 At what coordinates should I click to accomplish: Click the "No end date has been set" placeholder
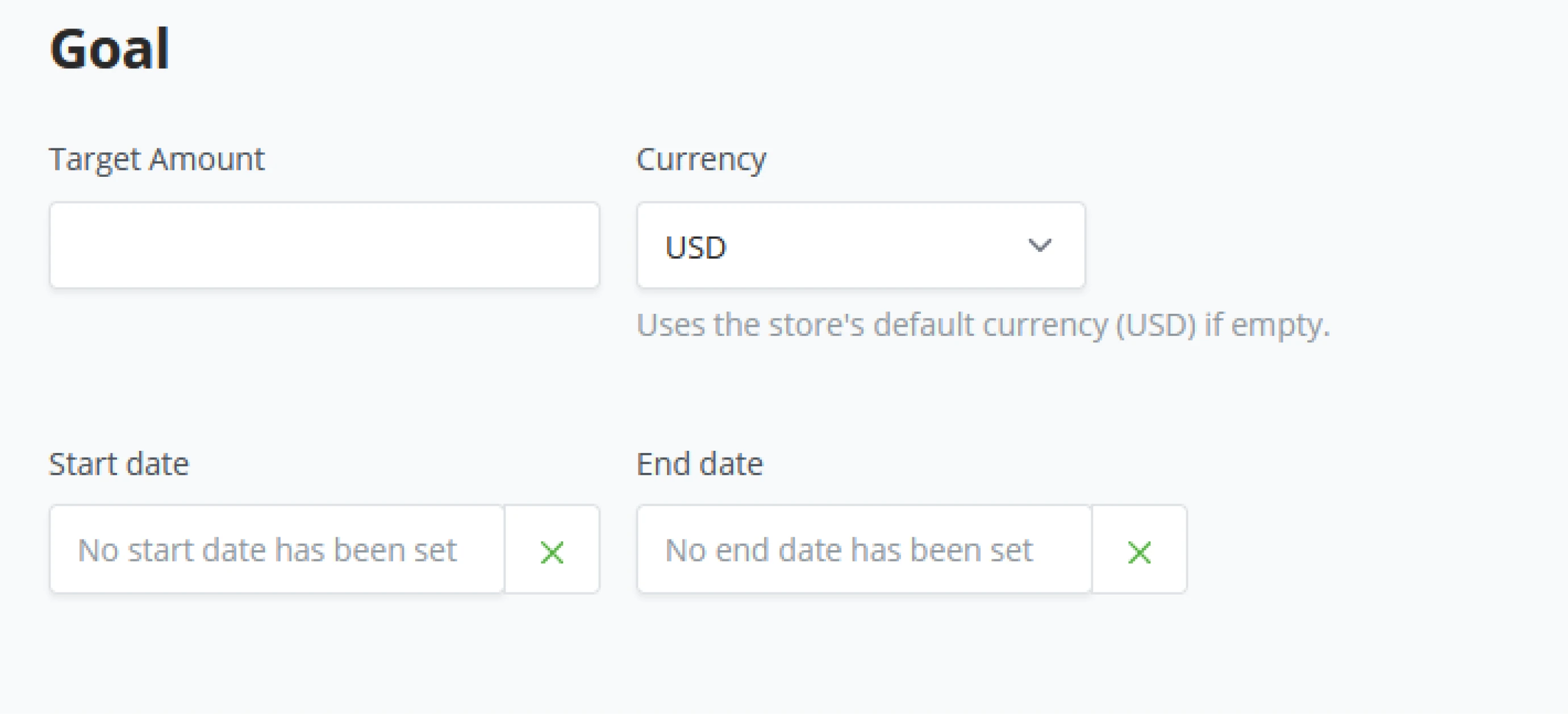(849, 550)
